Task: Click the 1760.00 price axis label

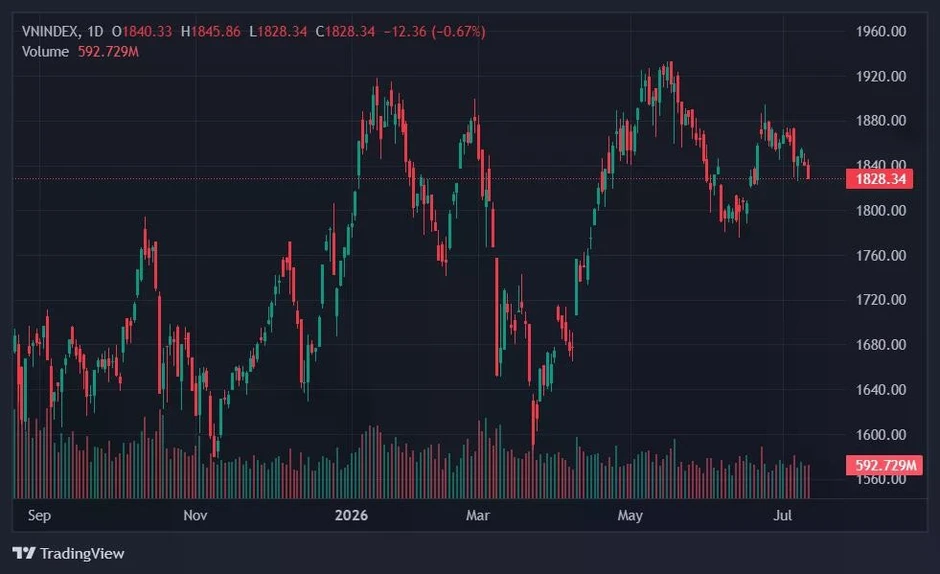Action: [x=881, y=256]
